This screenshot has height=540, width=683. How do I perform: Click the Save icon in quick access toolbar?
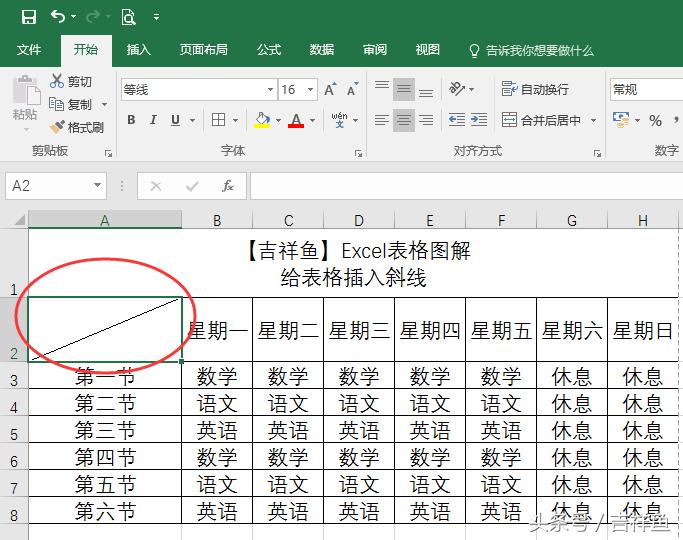click(x=29, y=17)
